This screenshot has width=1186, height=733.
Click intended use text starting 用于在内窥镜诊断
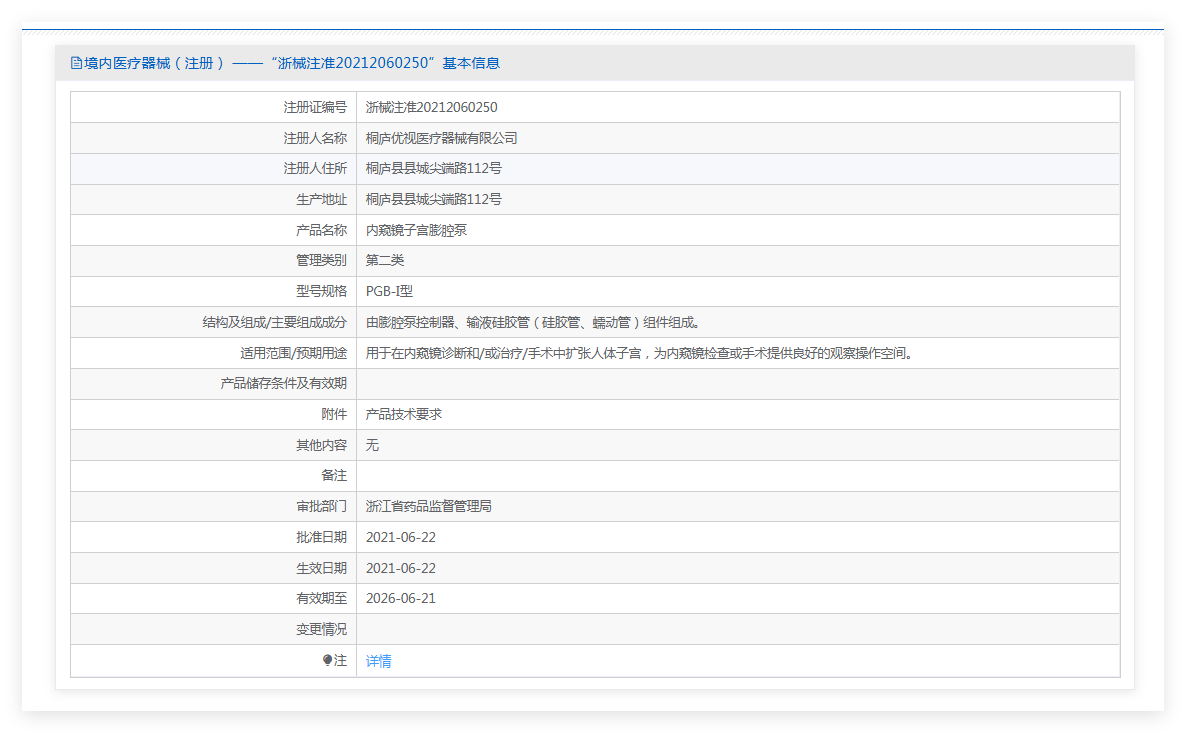click(x=640, y=353)
